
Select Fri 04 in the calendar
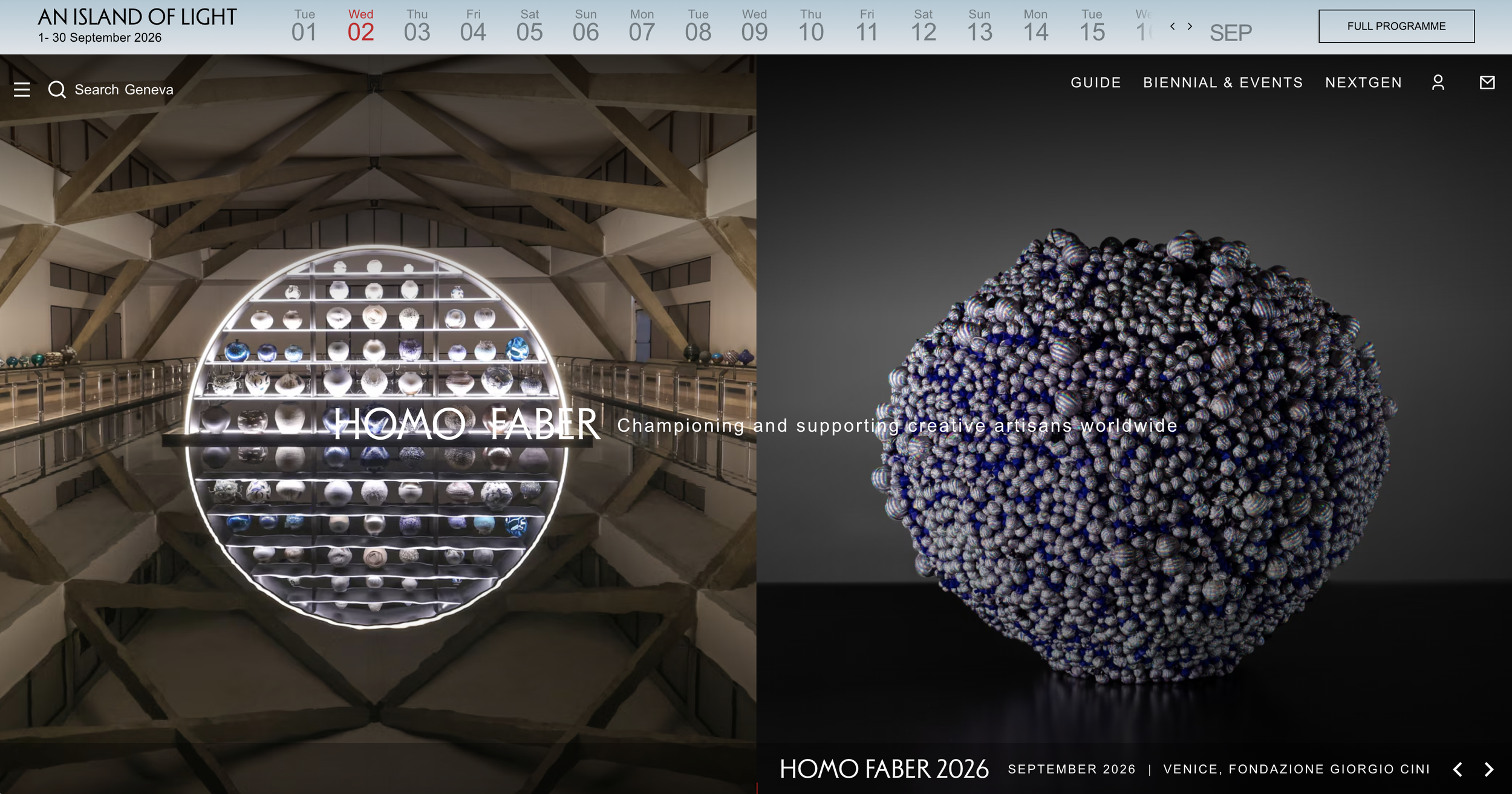[x=473, y=26]
